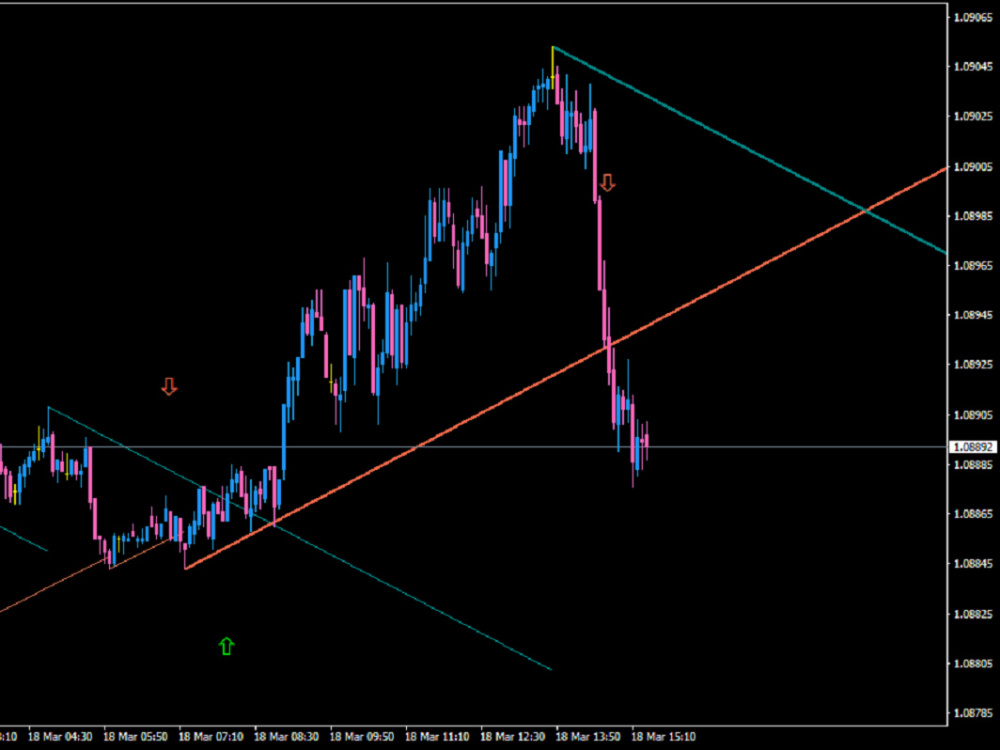
Task: Click the 18 Mar 05:50 time label
Action: 135,737
